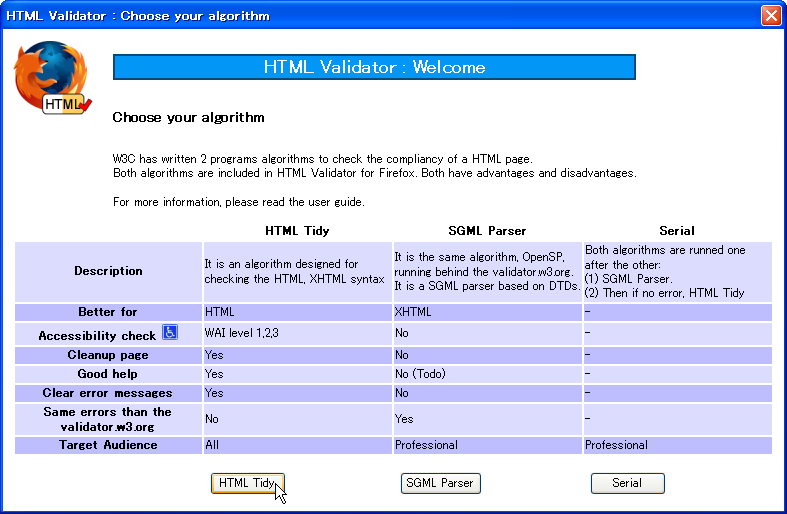
Task: Click the window title bar text
Action: (x=138, y=16)
